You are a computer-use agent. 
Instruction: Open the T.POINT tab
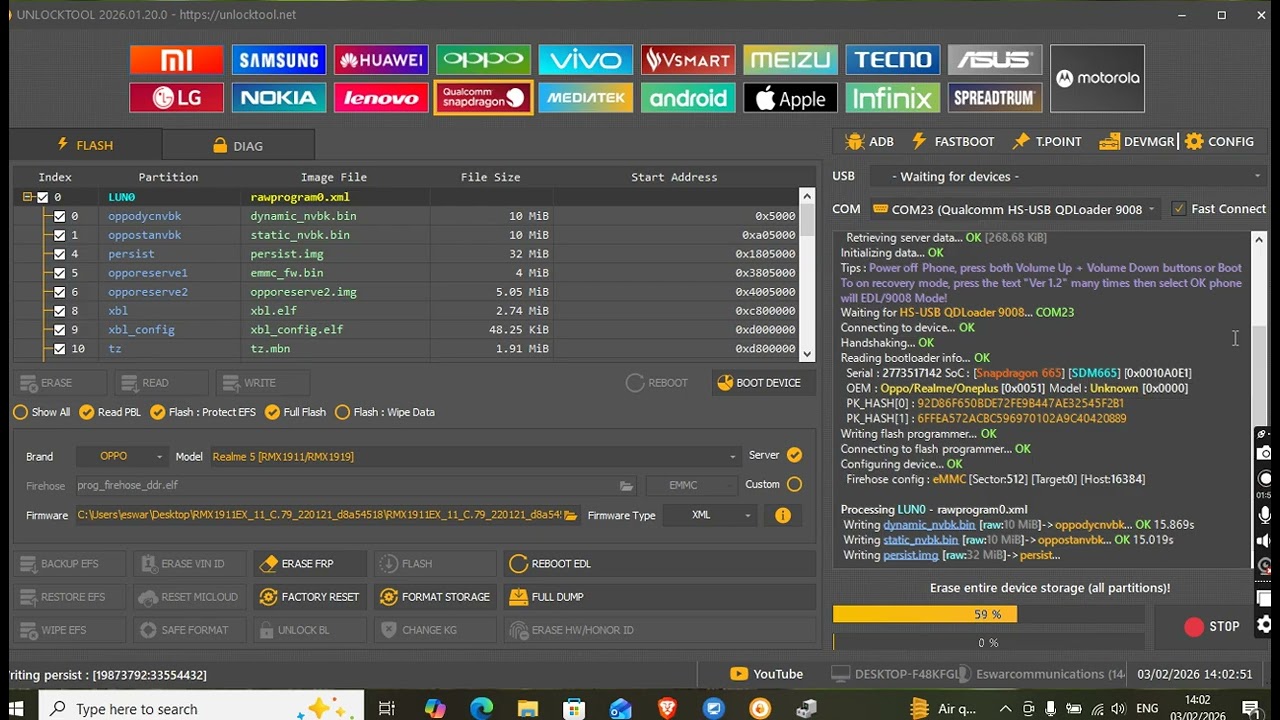click(1047, 141)
